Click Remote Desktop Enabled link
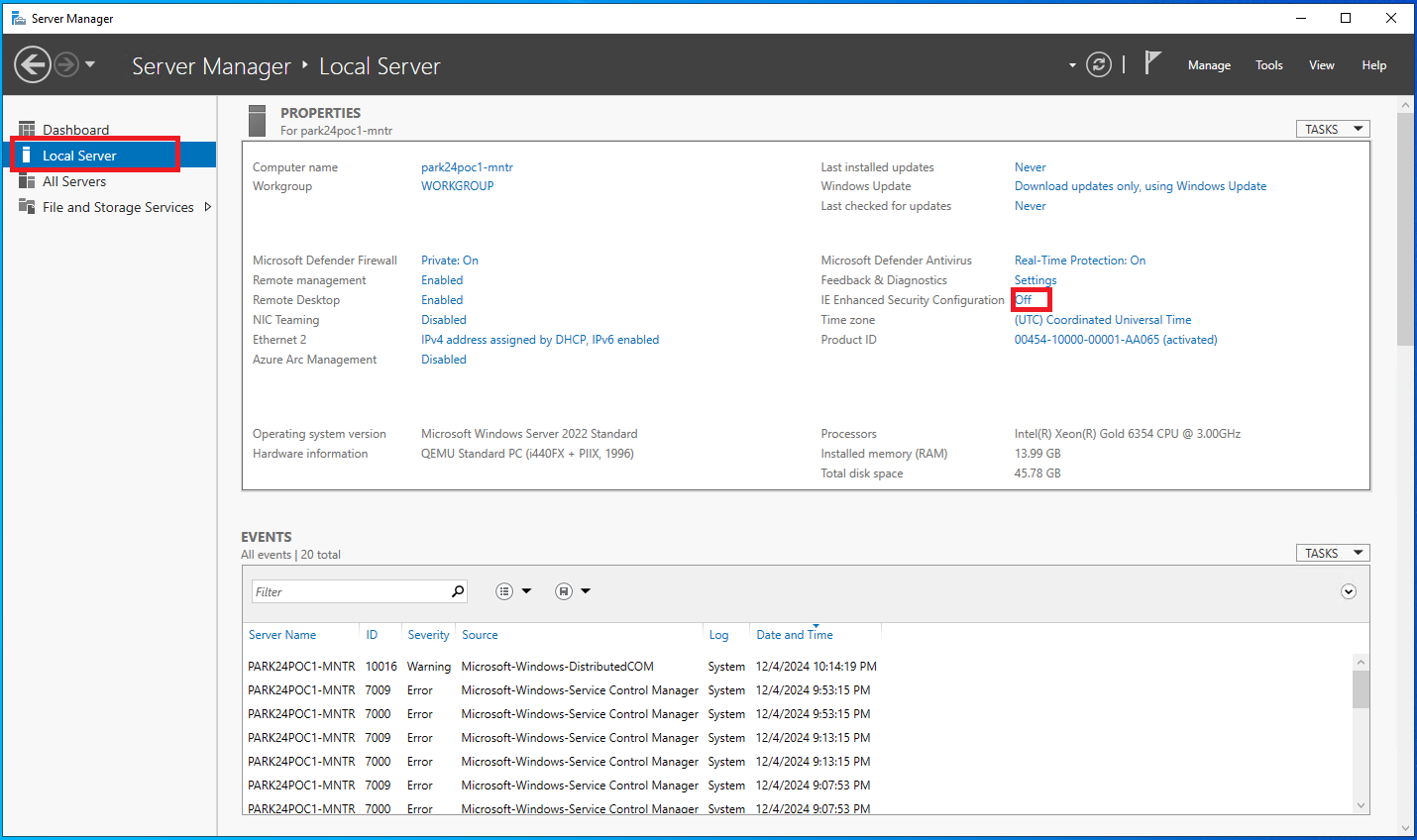This screenshot has height=840, width=1417. [442, 300]
